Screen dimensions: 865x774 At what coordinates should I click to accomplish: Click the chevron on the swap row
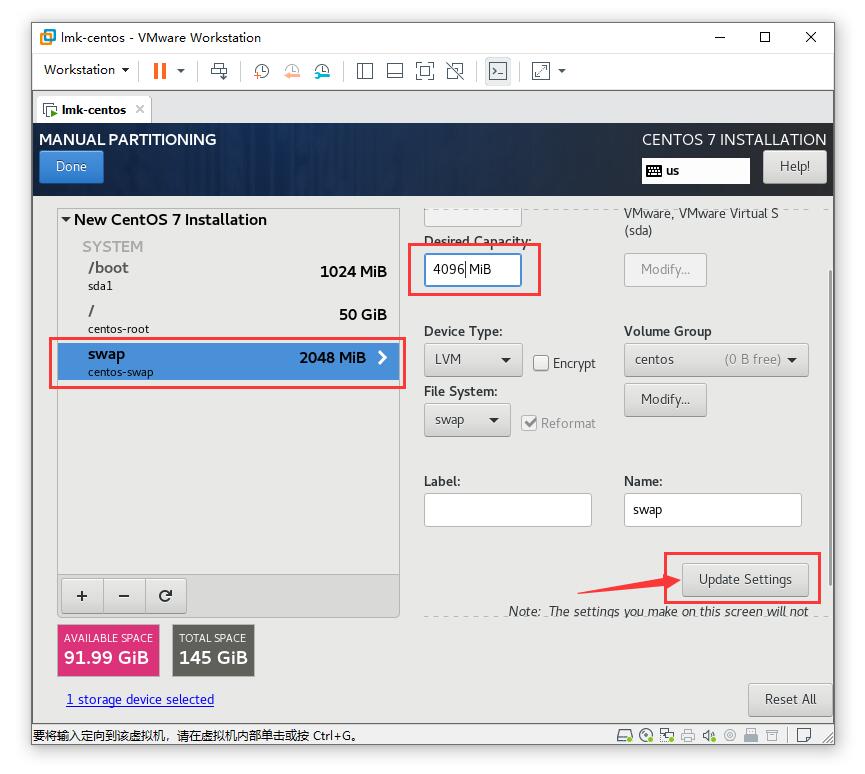tap(382, 357)
